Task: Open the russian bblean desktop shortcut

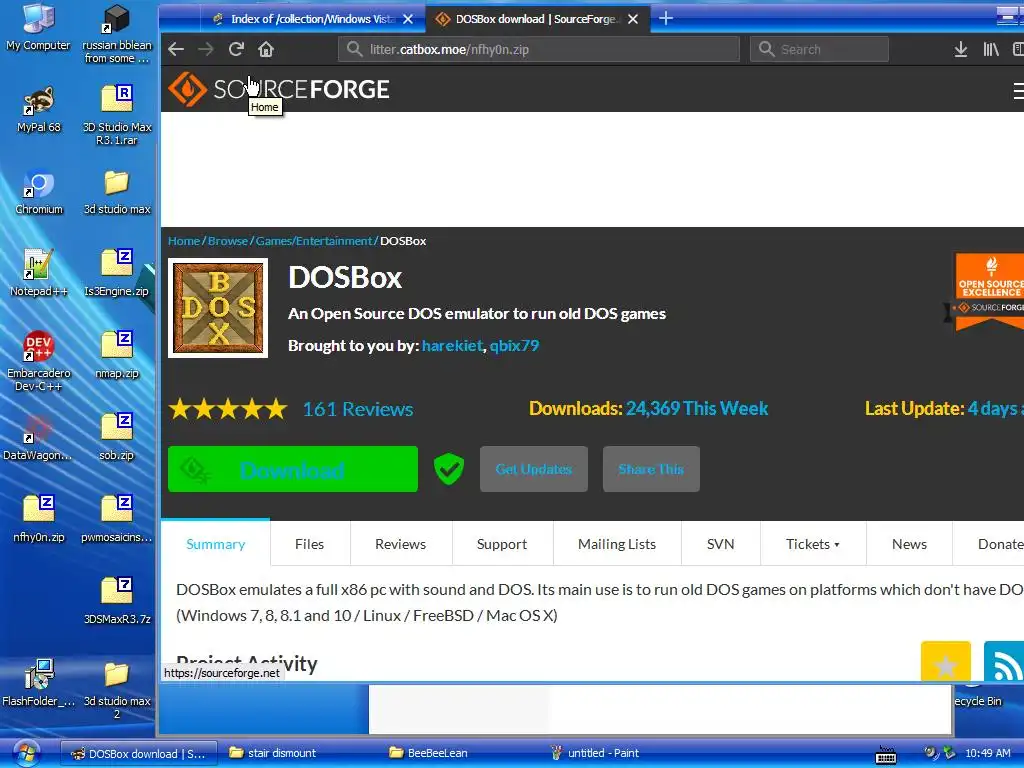Action: 117,34
